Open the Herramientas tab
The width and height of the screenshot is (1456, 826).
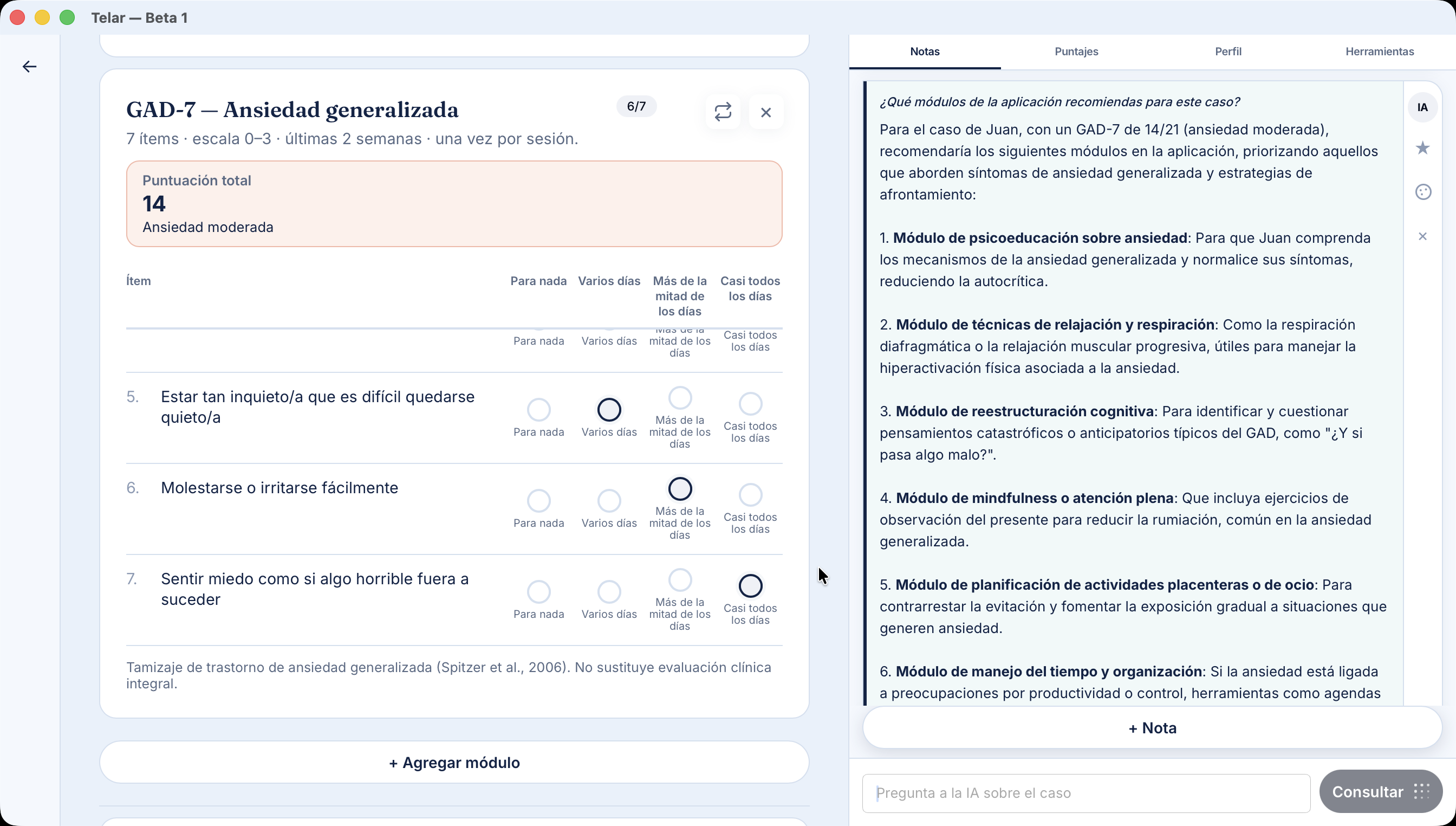[1380, 51]
